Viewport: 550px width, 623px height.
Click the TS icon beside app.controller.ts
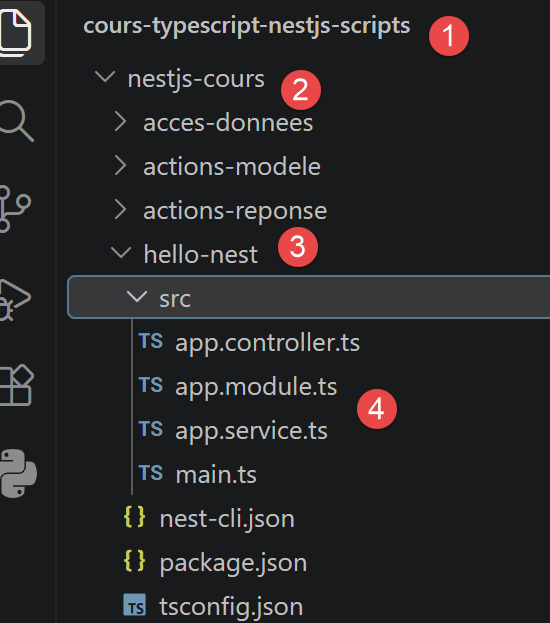click(x=151, y=341)
